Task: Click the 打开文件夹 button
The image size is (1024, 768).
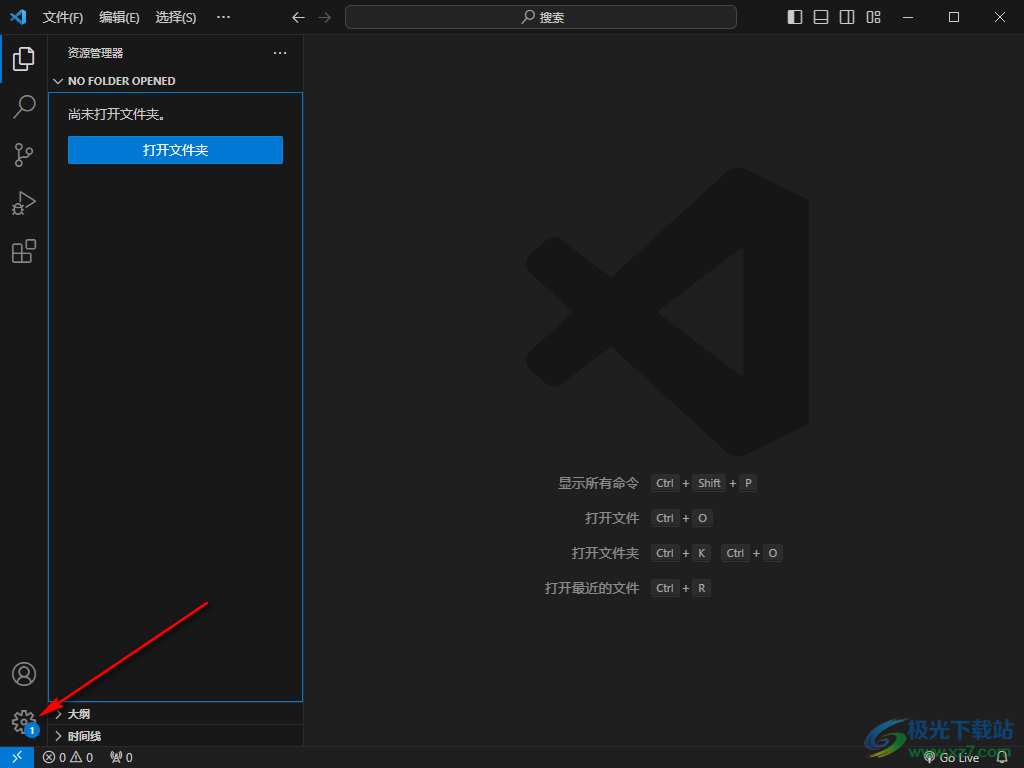Action: [175, 150]
